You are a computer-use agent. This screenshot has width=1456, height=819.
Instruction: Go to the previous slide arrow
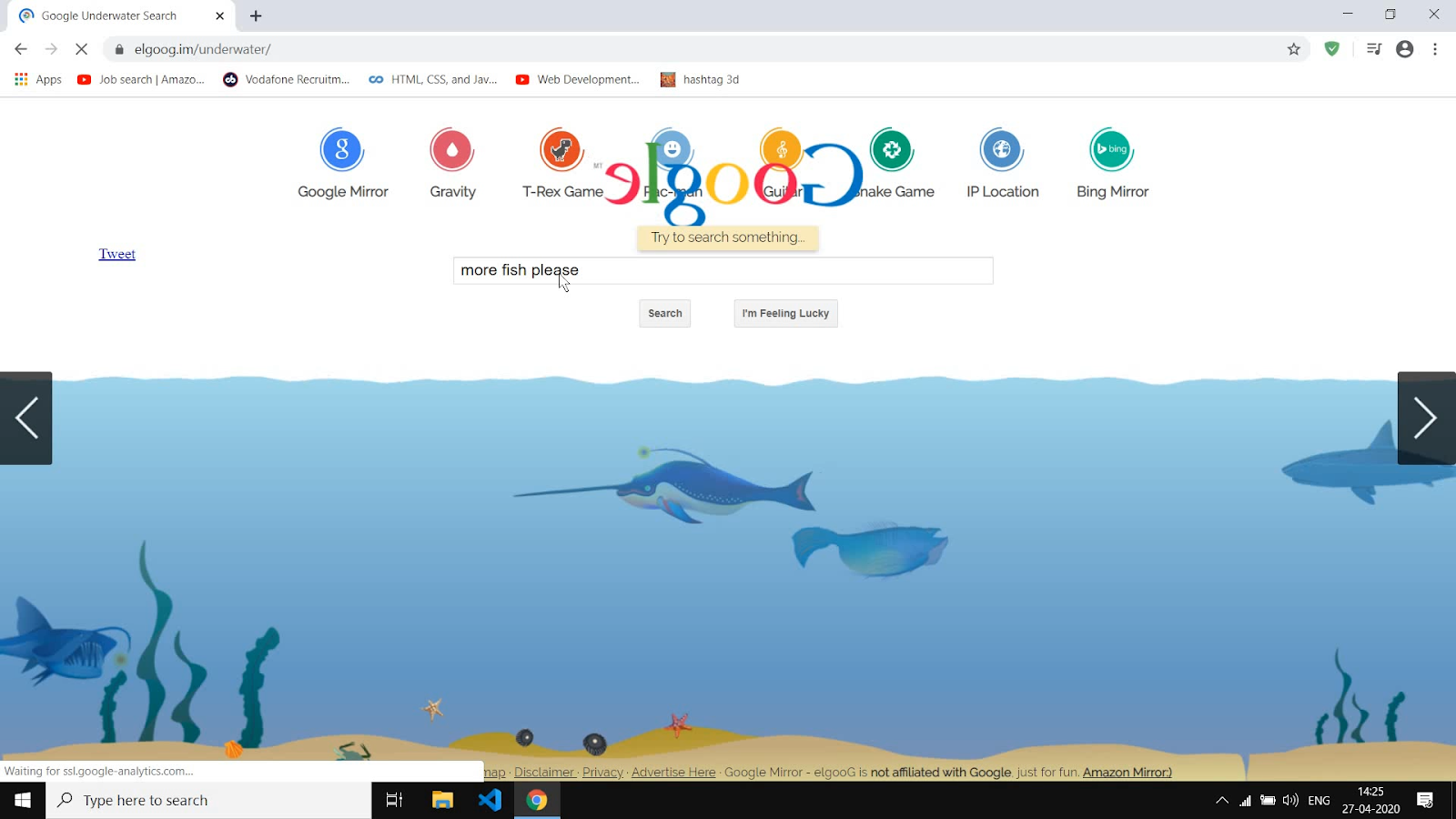pyautogui.click(x=26, y=419)
